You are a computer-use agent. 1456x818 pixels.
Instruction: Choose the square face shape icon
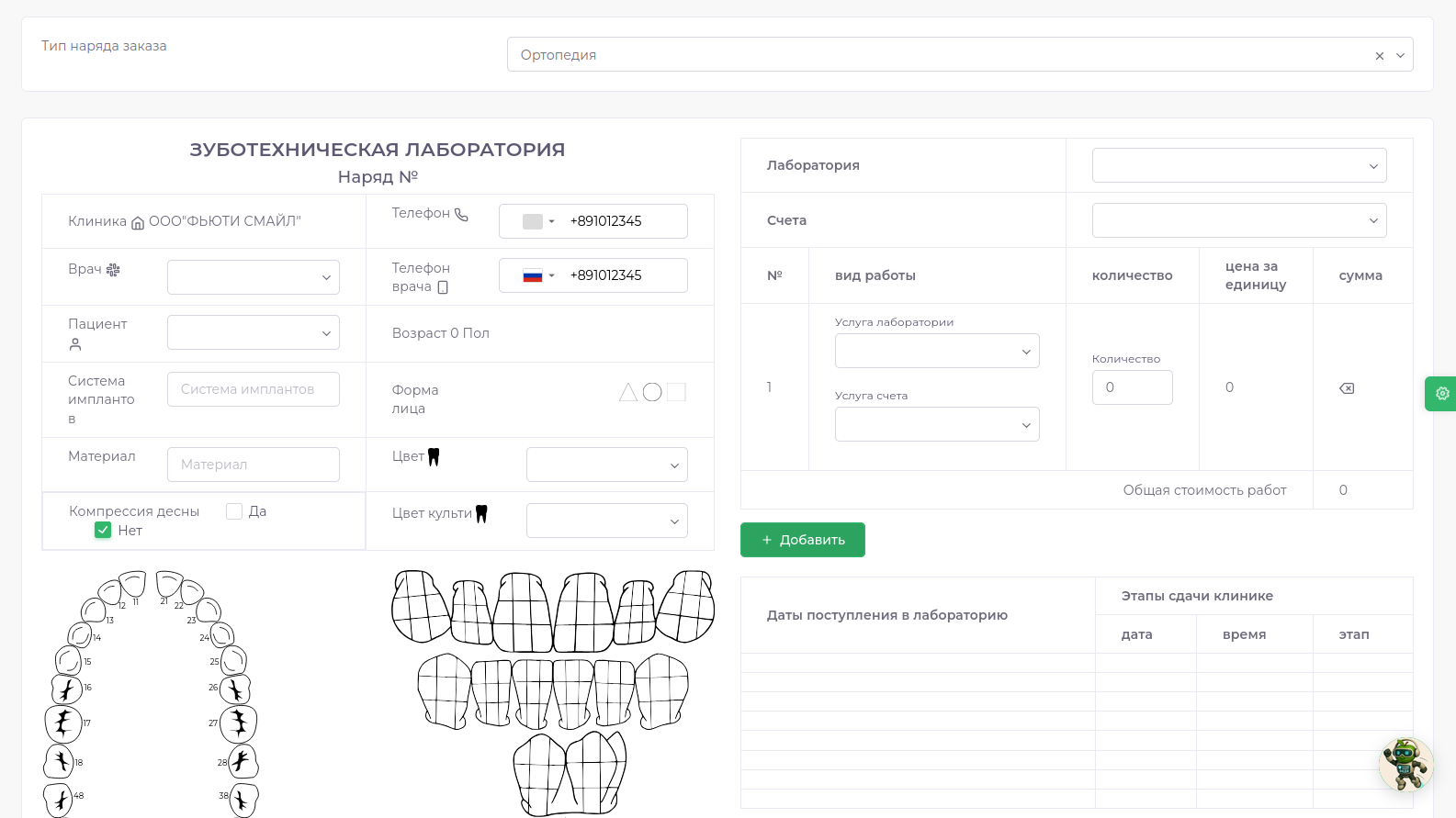pos(676,393)
